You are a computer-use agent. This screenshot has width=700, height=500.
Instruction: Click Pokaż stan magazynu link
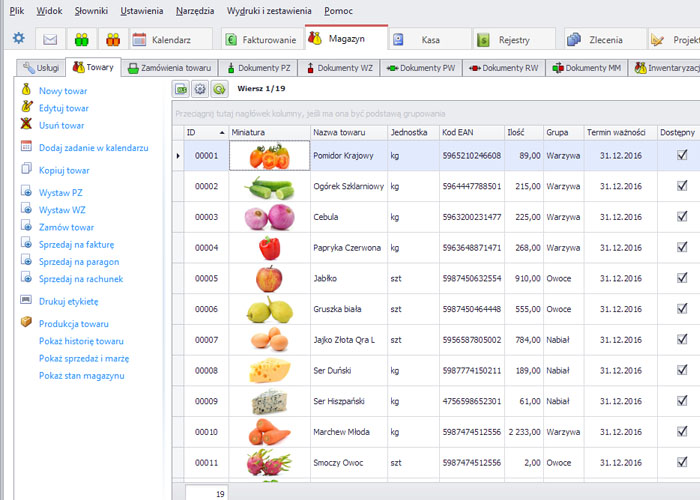[x=81, y=375]
